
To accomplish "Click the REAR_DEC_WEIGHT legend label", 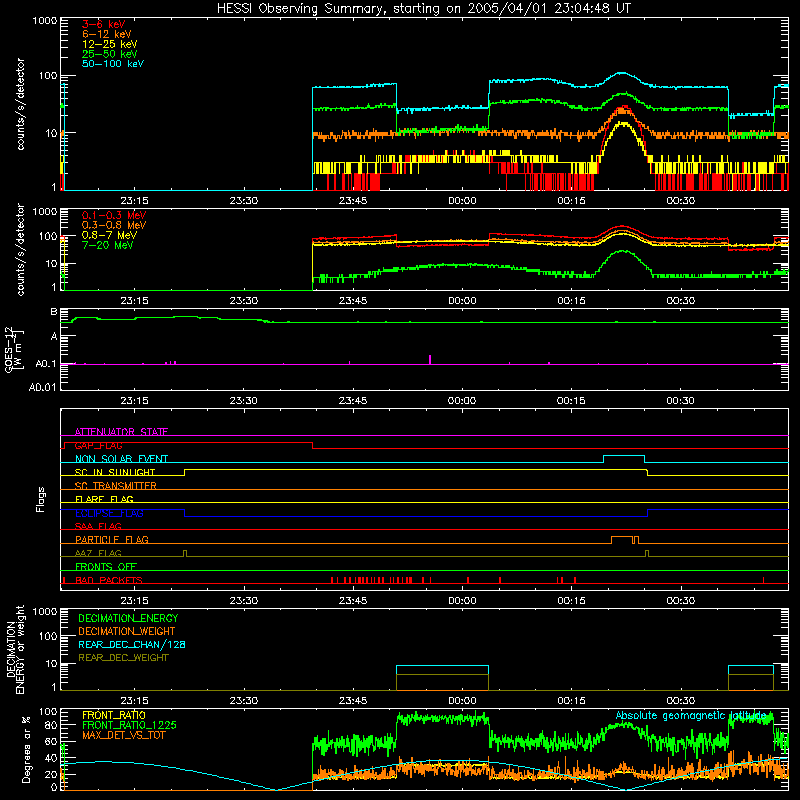I will (123, 658).
